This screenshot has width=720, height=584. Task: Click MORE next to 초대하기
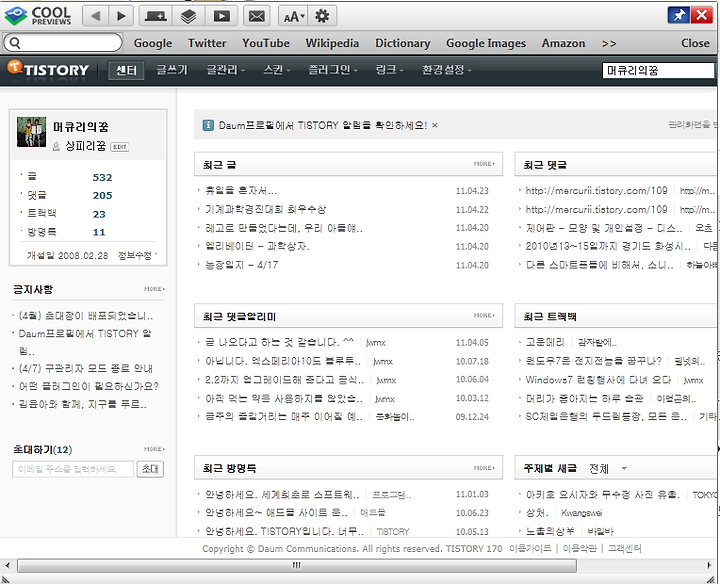click(x=154, y=449)
